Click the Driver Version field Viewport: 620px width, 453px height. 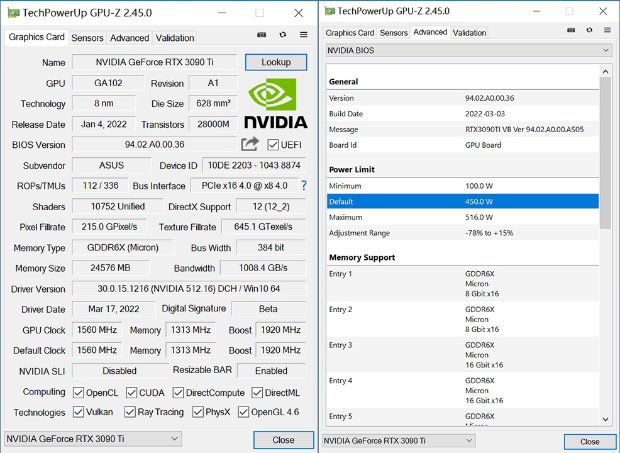coord(189,289)
